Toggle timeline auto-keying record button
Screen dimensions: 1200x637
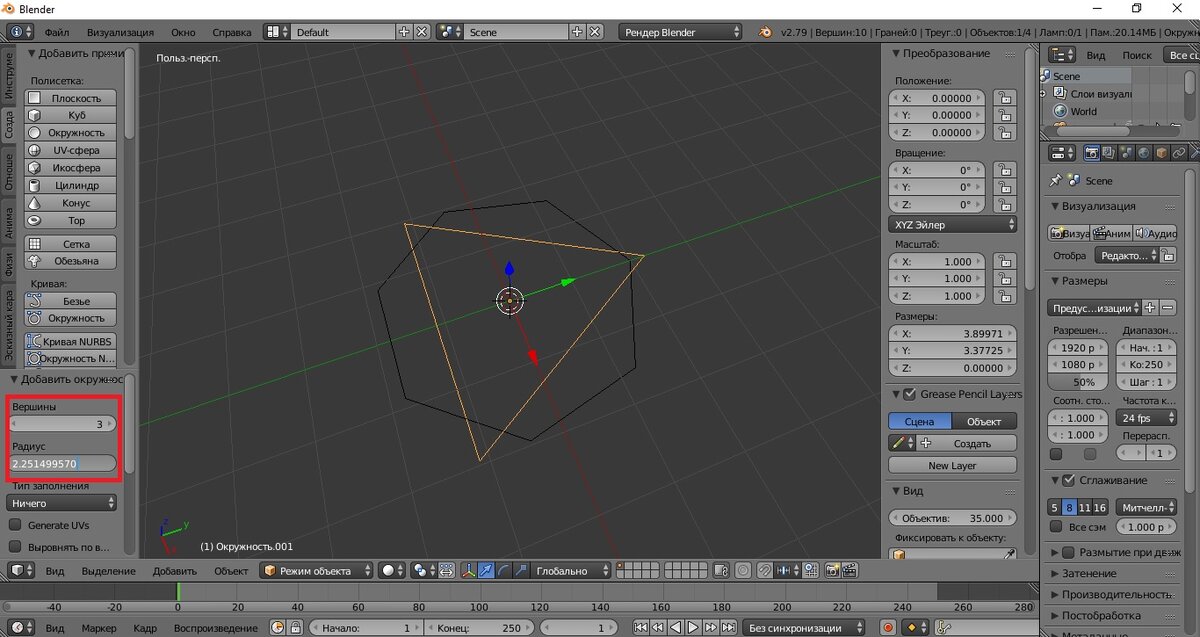(x=887, y=628)
